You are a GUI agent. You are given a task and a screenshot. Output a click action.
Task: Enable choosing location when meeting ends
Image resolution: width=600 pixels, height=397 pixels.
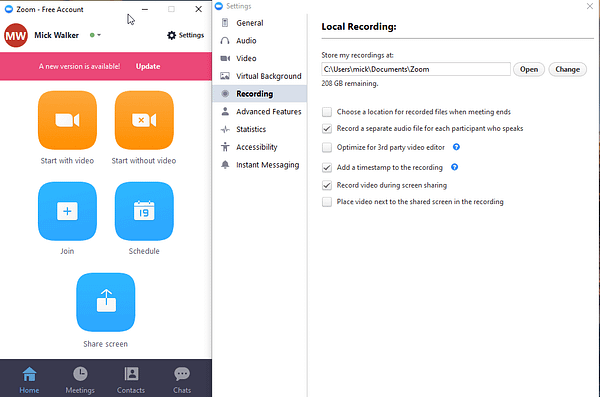[x=327, y=112]
